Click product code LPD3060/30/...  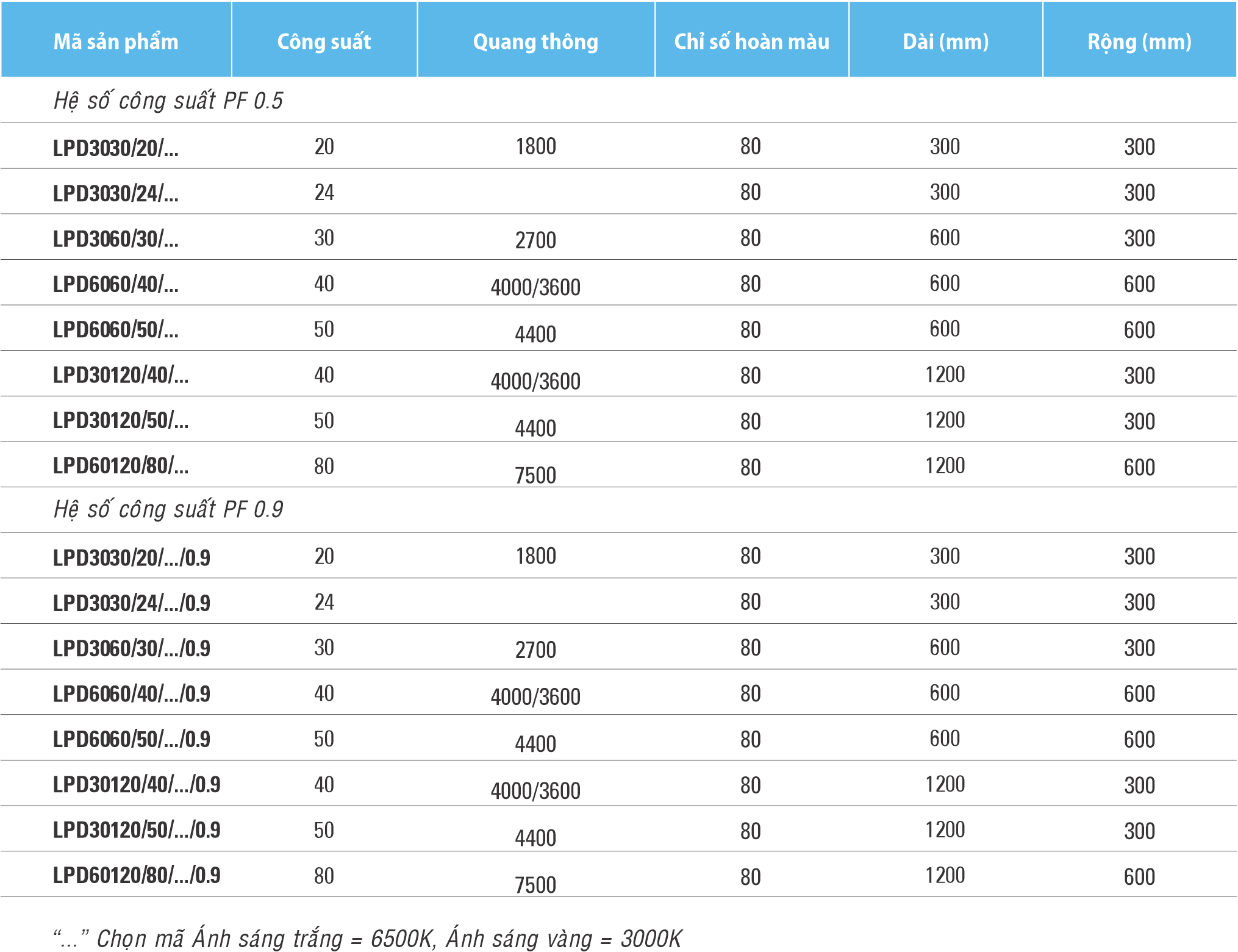tap(116, 238)
